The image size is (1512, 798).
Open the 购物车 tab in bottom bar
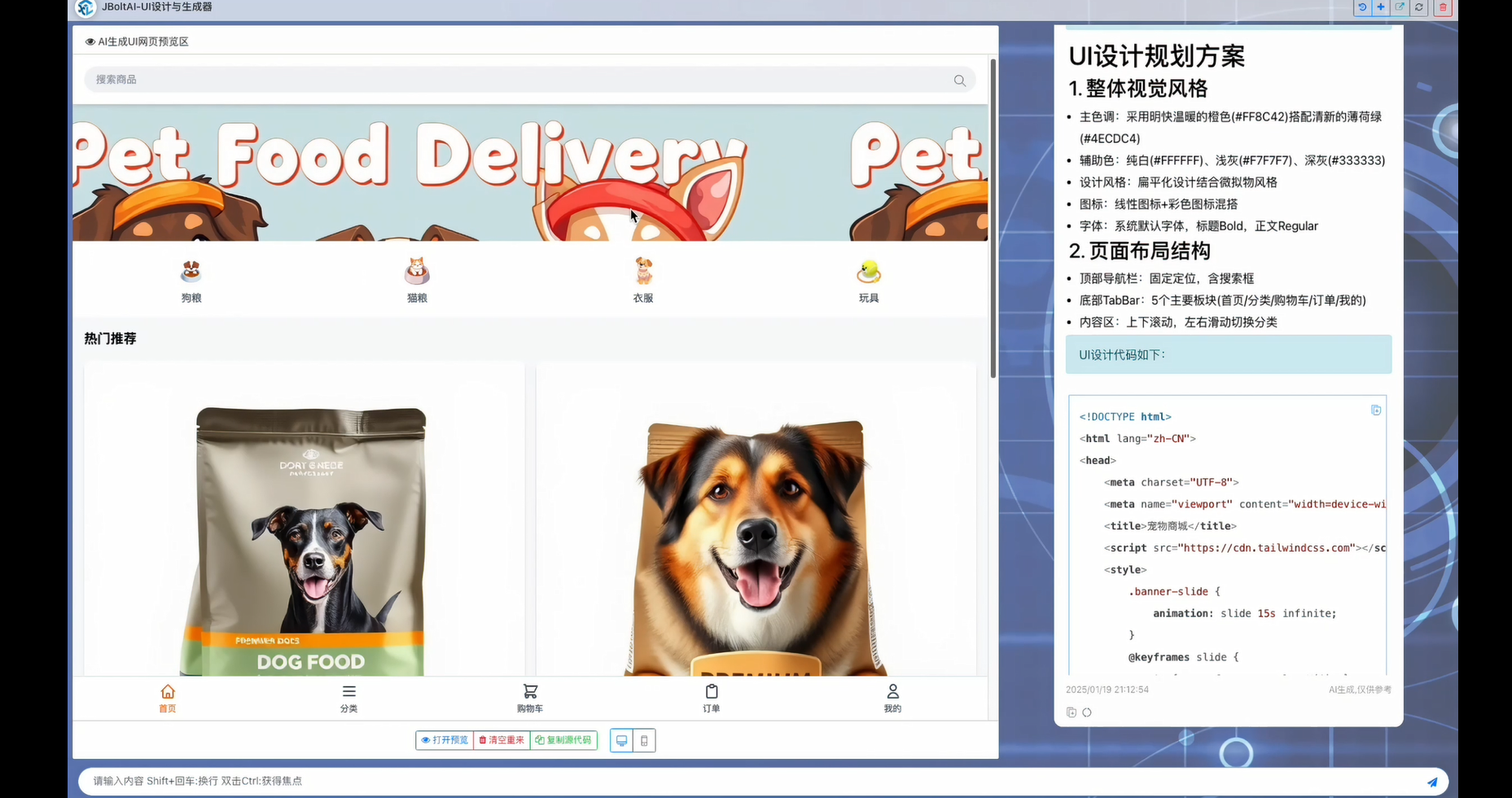[530, 699]
